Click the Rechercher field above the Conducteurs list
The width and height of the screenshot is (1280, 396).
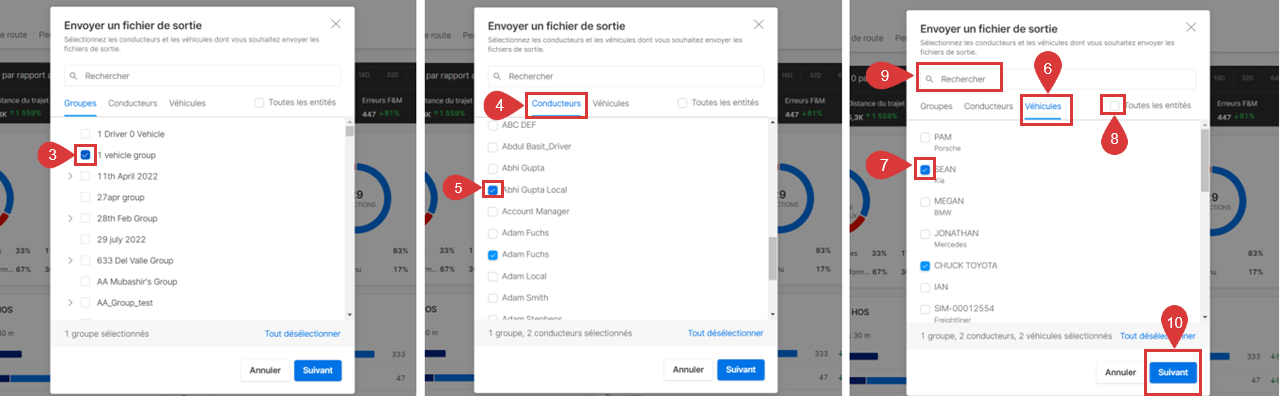tap(626, 76)
